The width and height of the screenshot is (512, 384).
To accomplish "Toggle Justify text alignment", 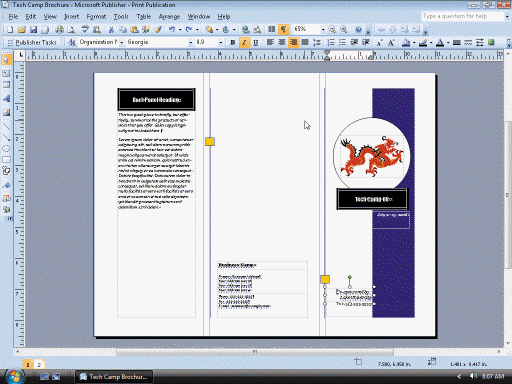I will tap(305, 42).
